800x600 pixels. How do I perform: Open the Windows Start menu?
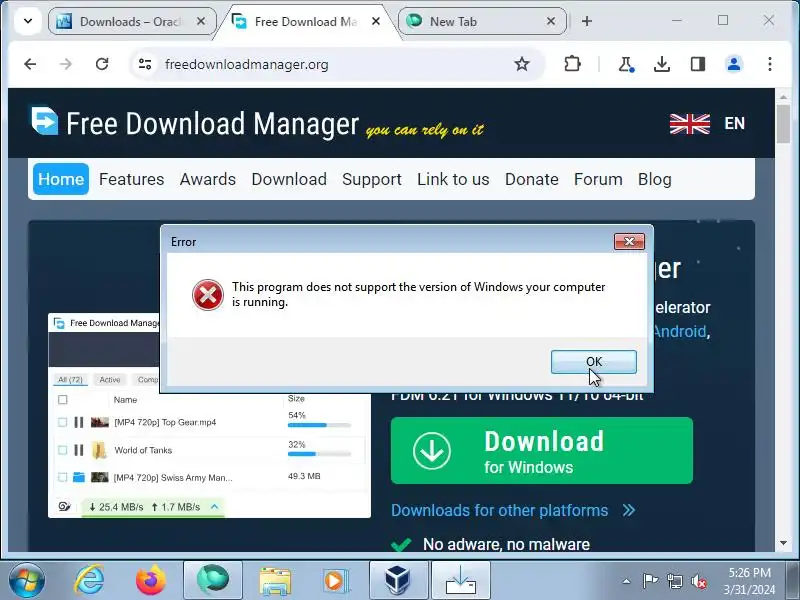click(27, 580)
